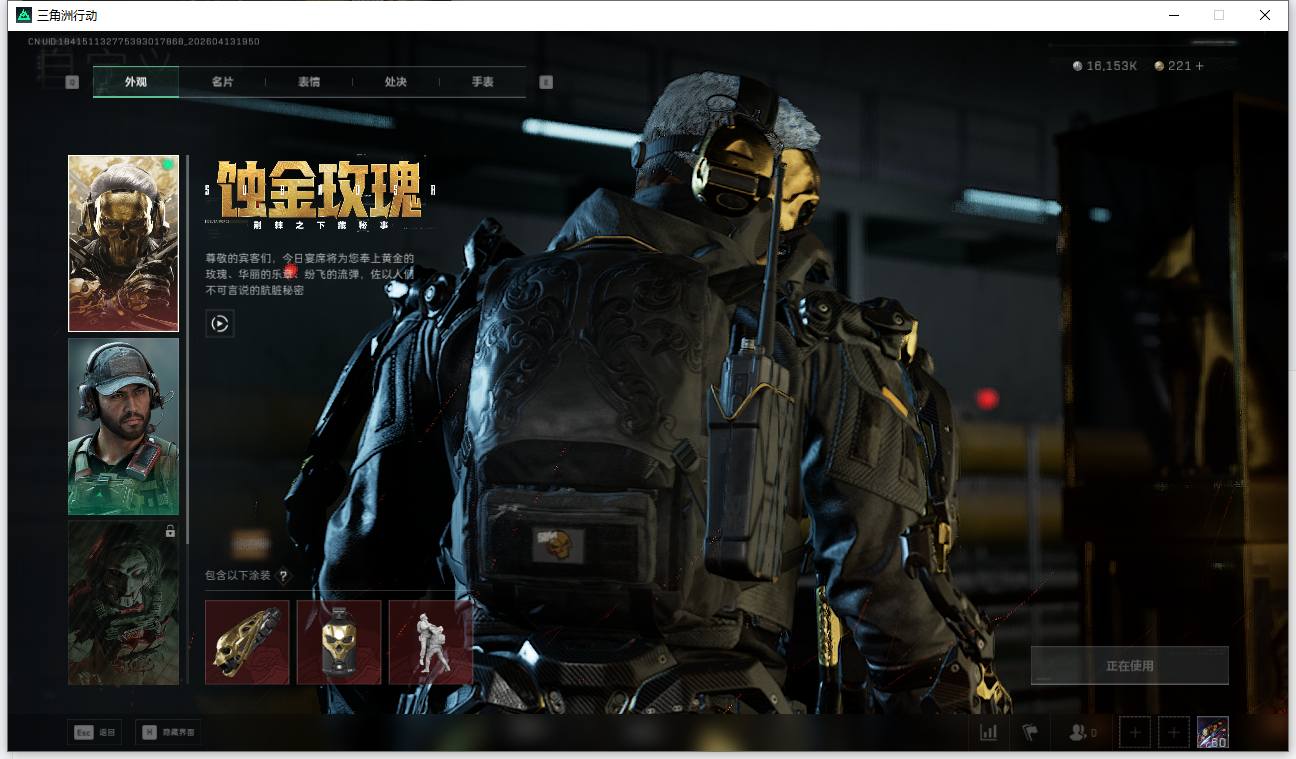Click the H 隐藏界面 button
This screenshot has height=759, width=1296.
(168, 733)
